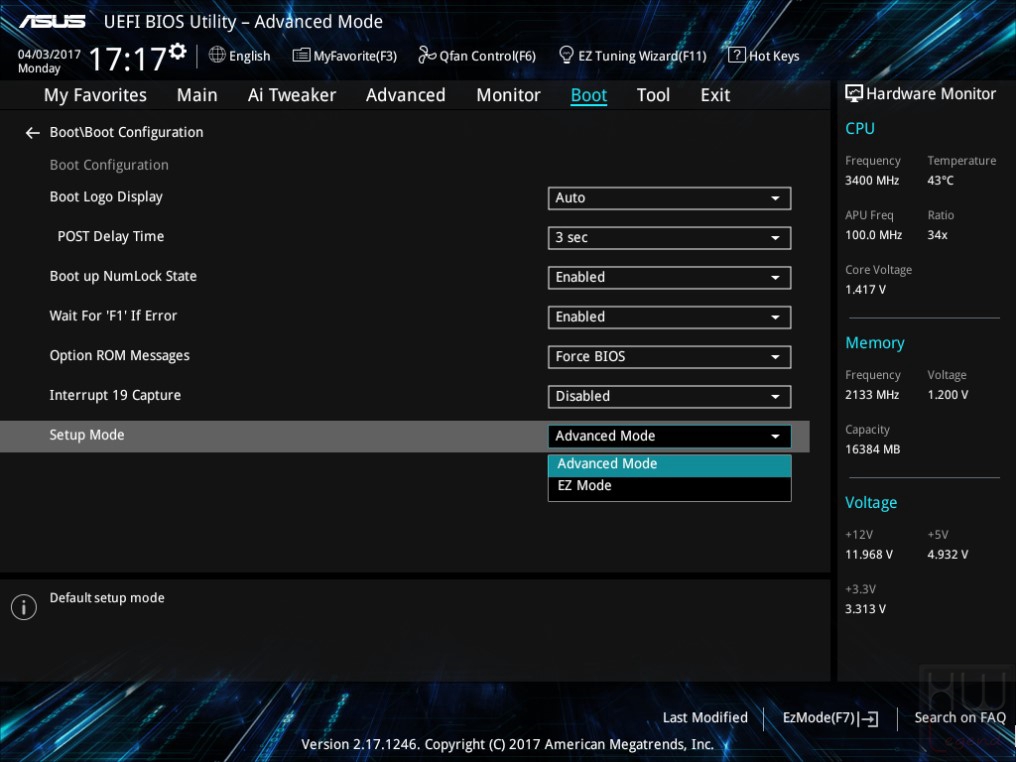This screenshot has height=762, width=1016.
Task: Open the Advanced tab
Action: click(406, 95)
